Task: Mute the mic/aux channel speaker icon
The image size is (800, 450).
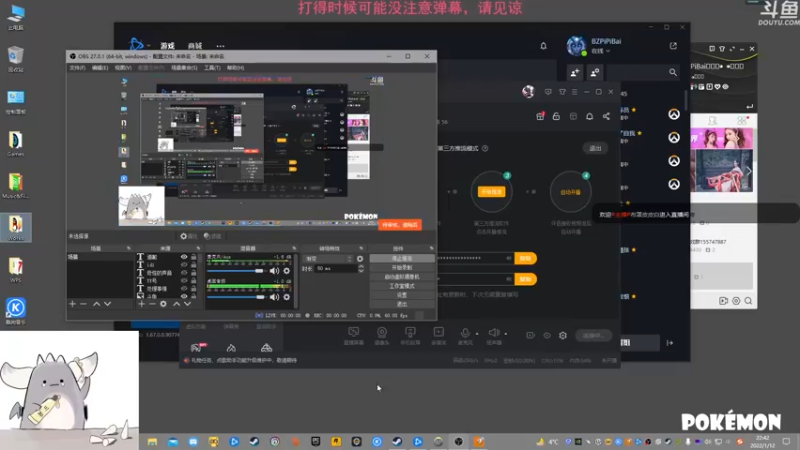Action: [274, 271]
